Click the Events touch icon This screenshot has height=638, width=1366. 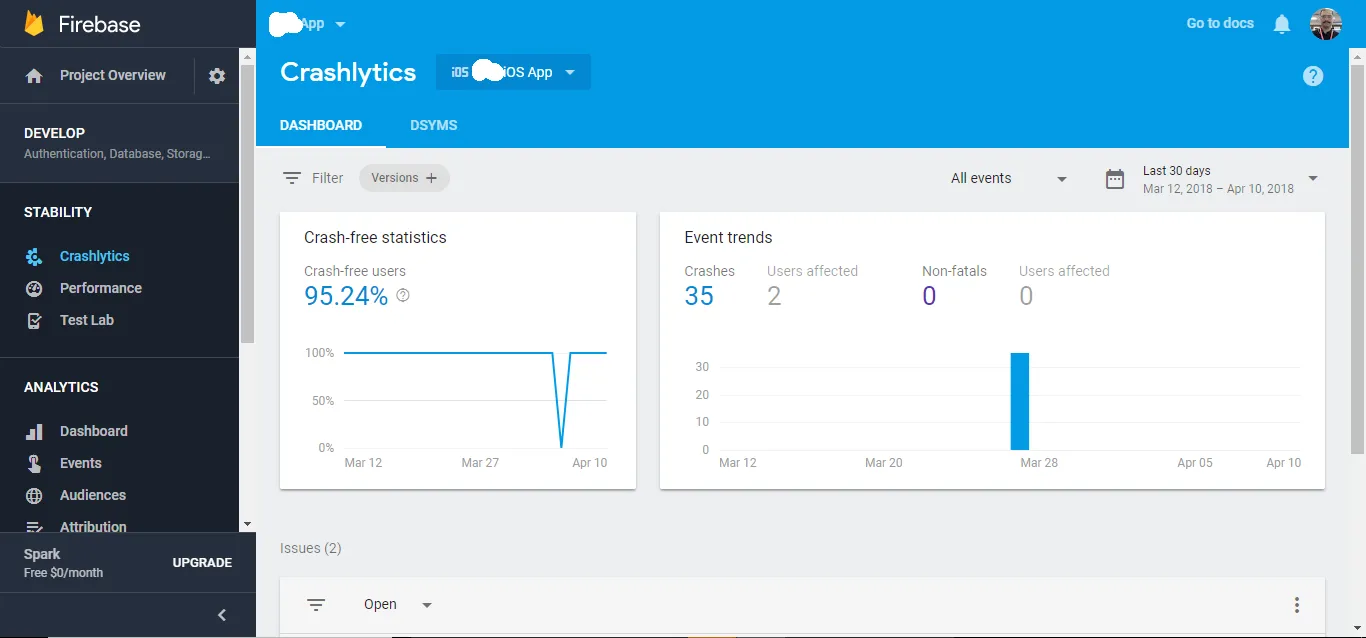[x=34, y=464]
